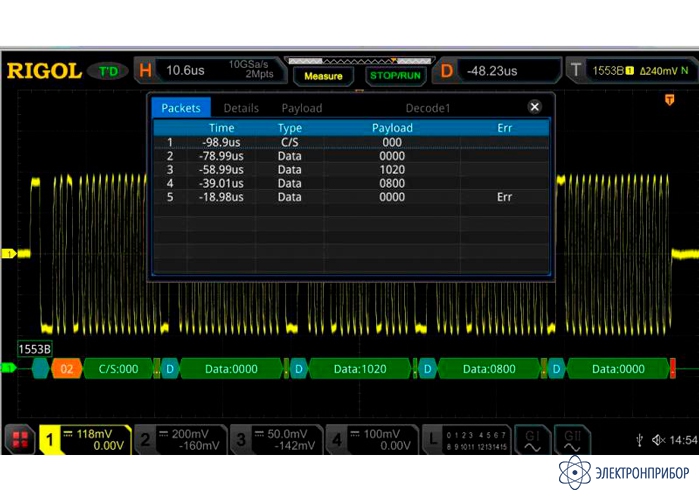This screenshot has height=500, width=699.
Task: Switch to the Packets tab
Action: coord(181,108)
